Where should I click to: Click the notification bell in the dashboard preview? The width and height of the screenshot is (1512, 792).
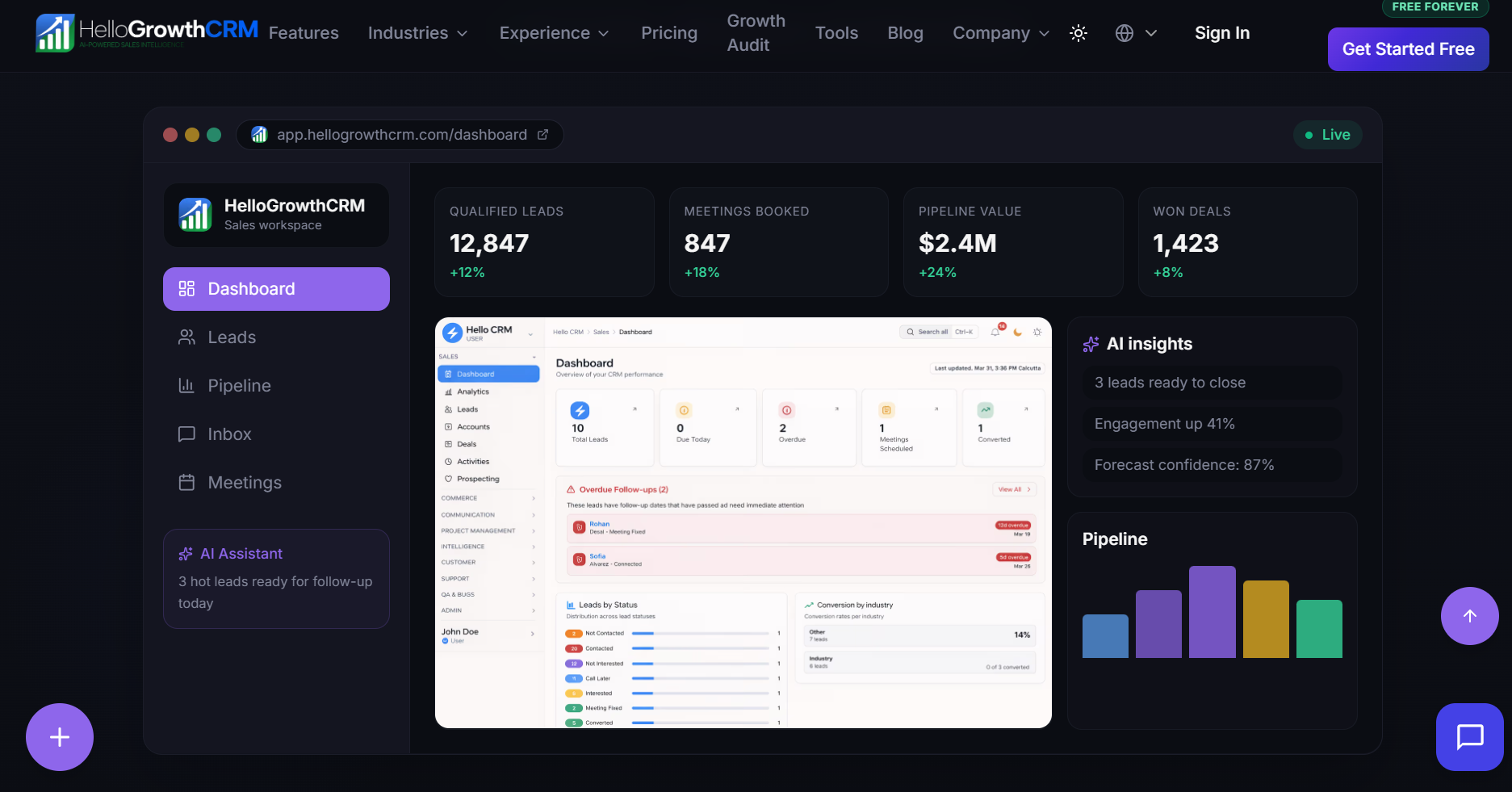(996, 332)
